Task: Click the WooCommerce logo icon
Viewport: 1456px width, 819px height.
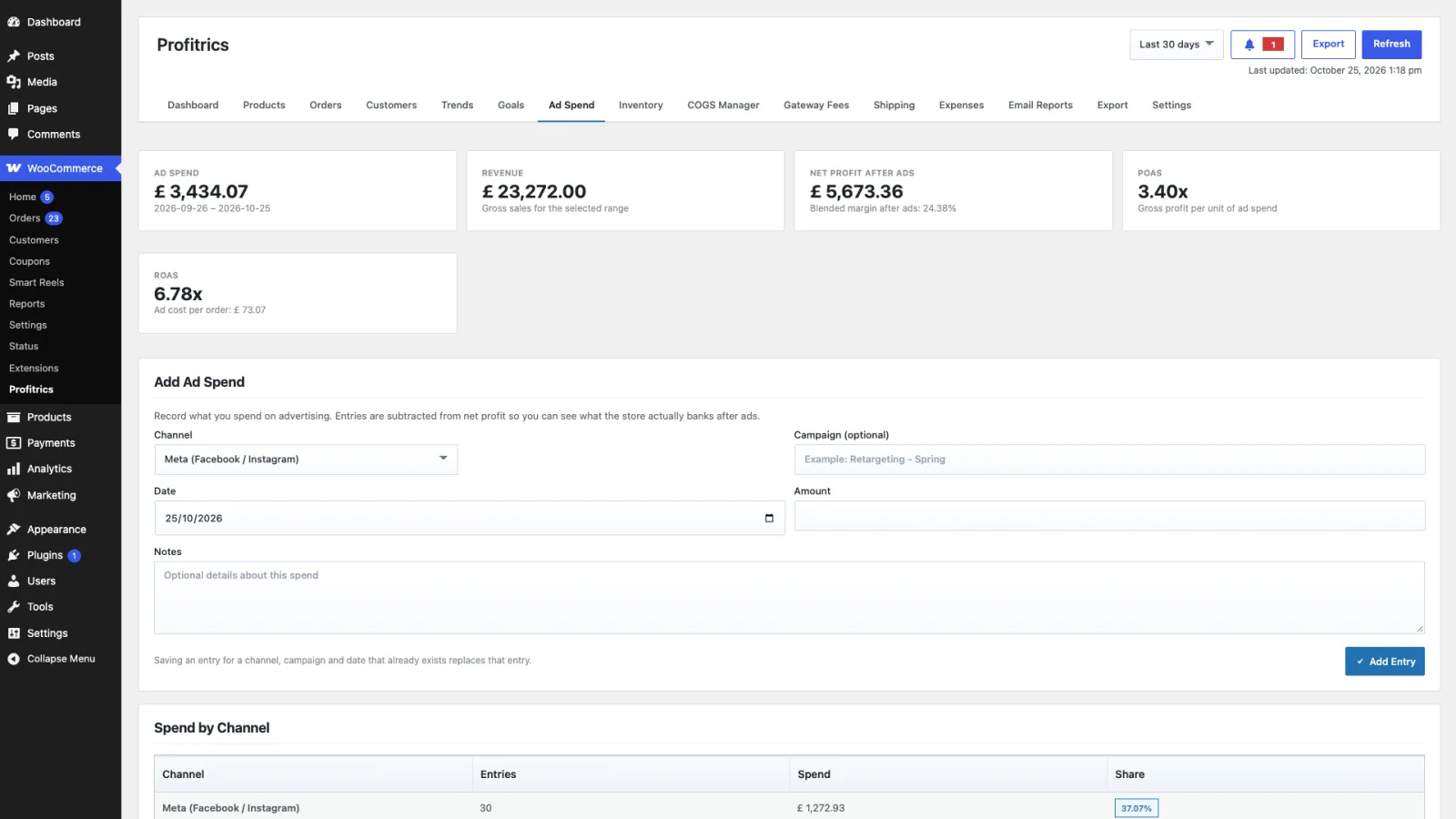Action: coord(14,168)
